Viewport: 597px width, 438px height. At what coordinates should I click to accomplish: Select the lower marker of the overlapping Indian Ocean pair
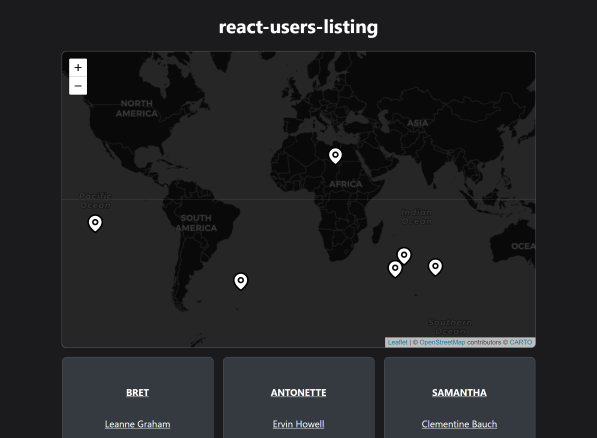395,269
